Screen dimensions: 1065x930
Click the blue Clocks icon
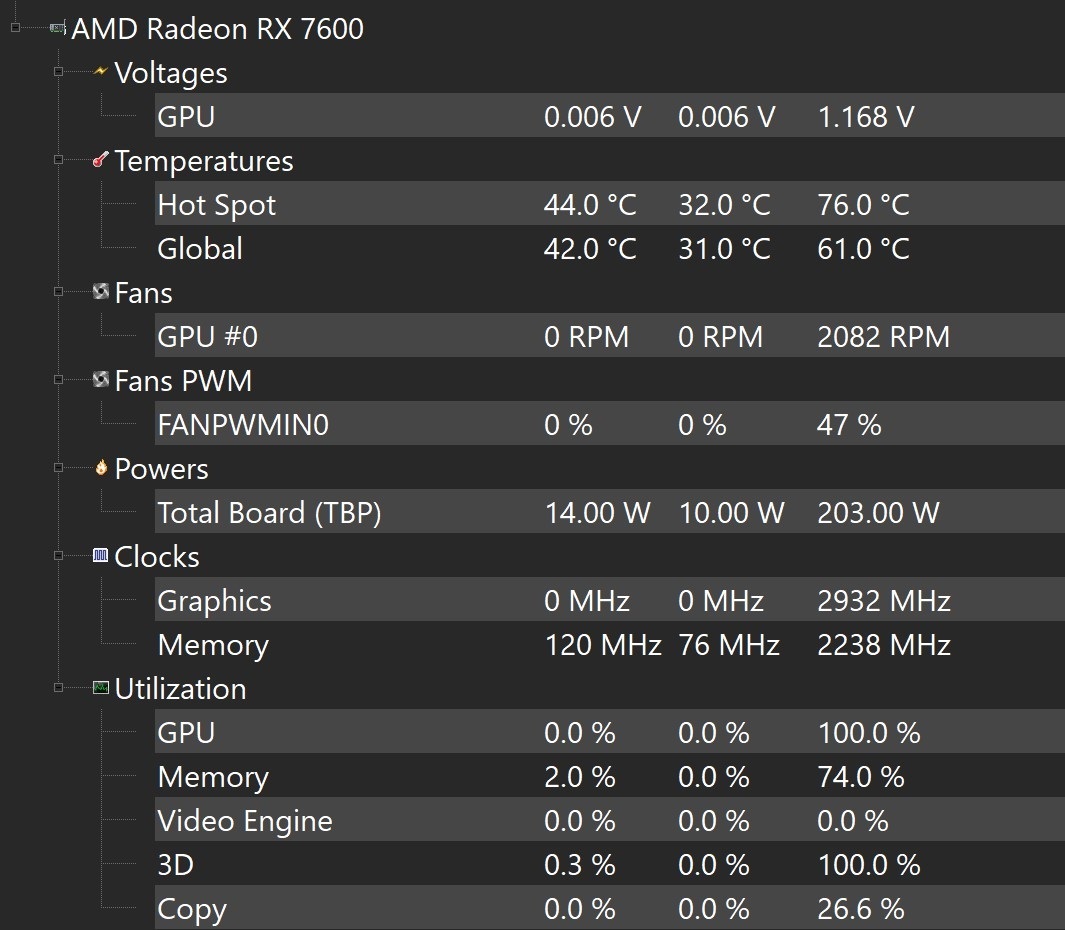coord(100,556)
